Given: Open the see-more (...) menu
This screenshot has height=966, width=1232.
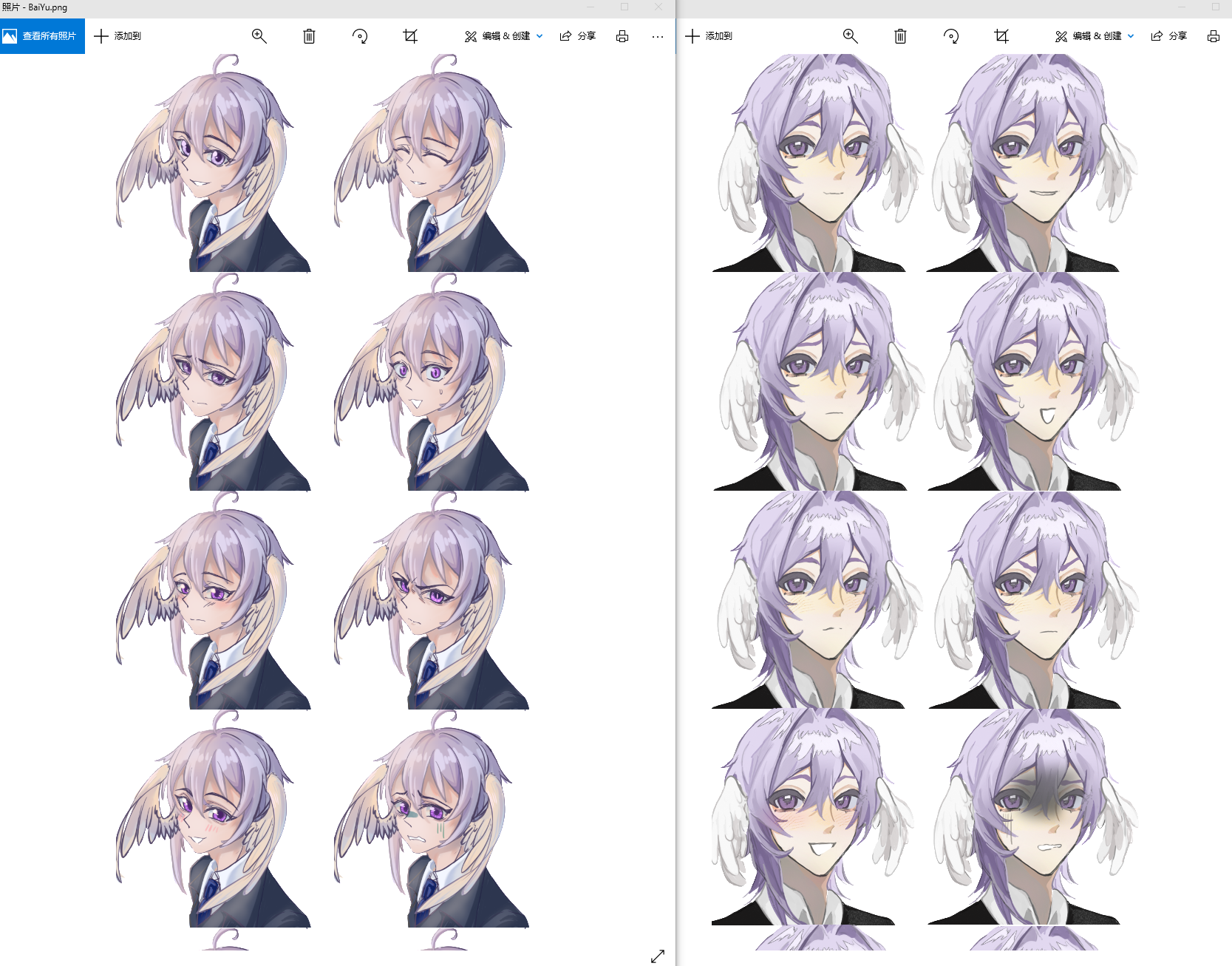Looking at the screenshot, I should (658, 35).
